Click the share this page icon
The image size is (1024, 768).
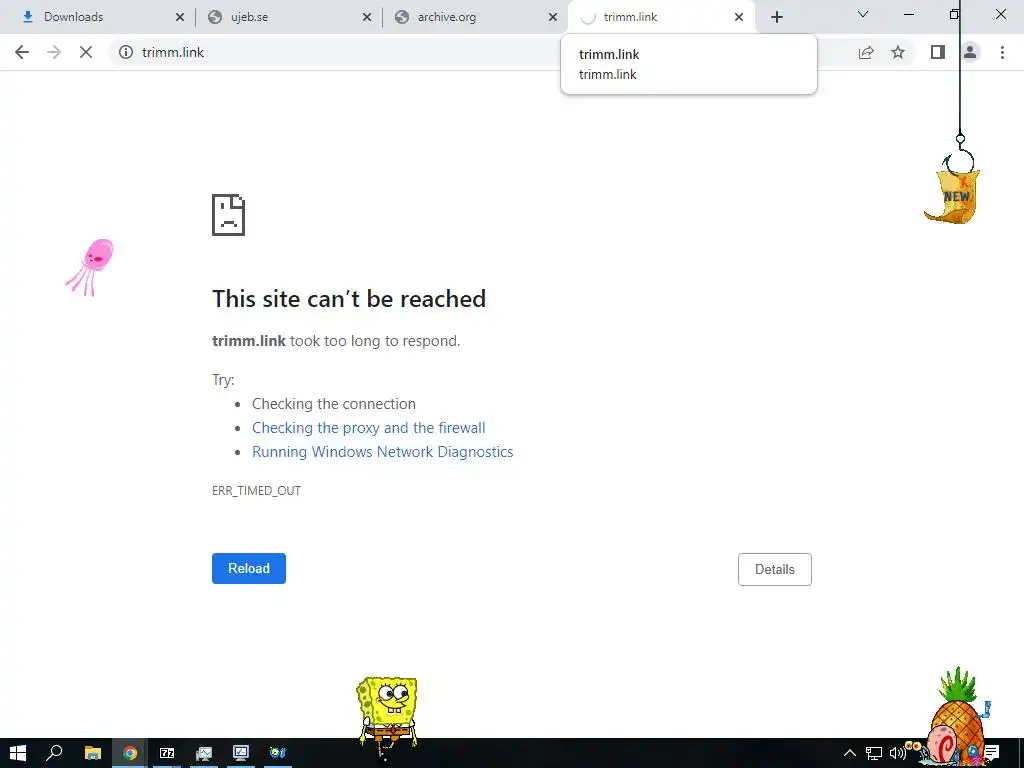point(866,52)
